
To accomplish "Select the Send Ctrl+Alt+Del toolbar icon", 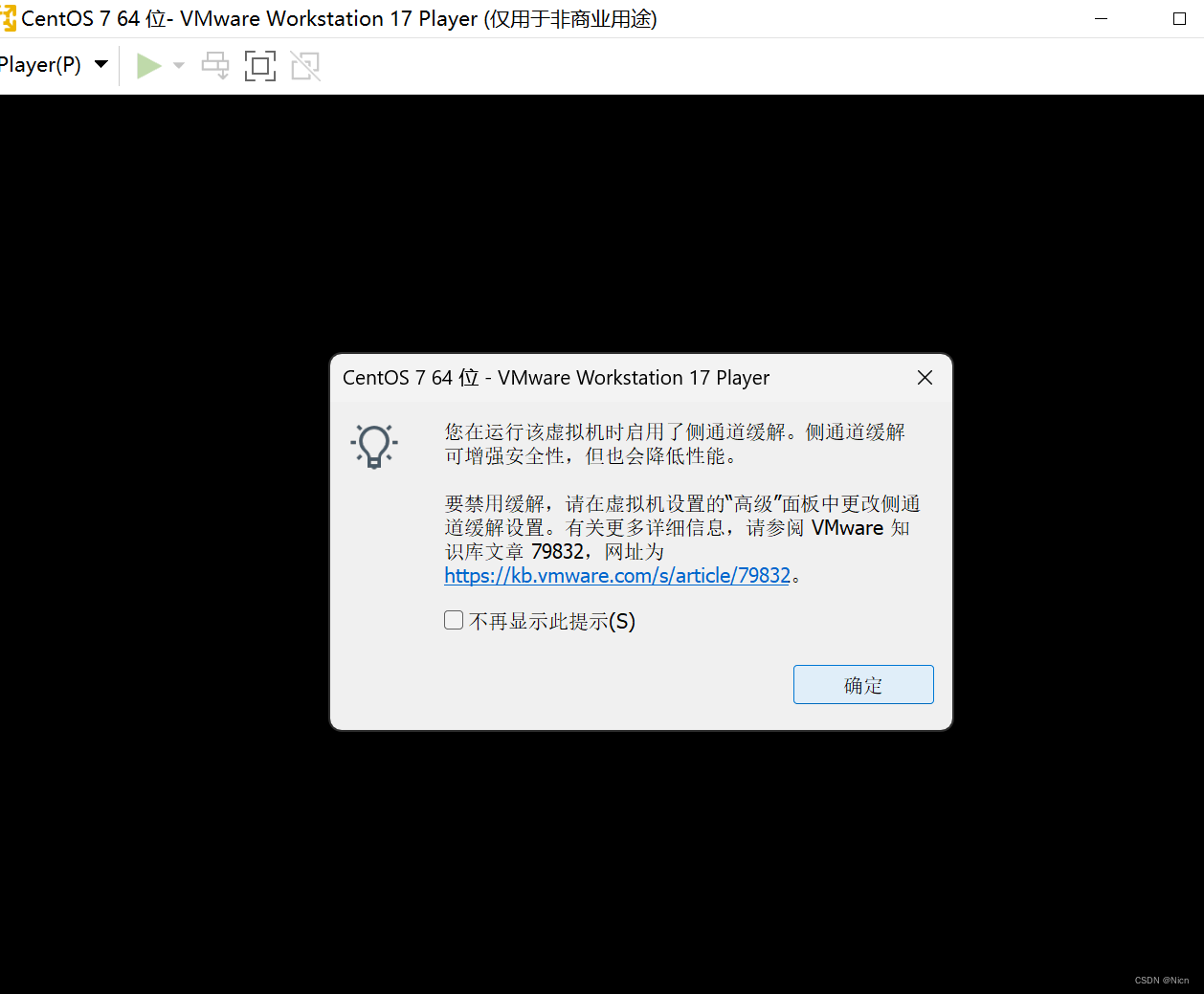I will (x=214, y=65).
